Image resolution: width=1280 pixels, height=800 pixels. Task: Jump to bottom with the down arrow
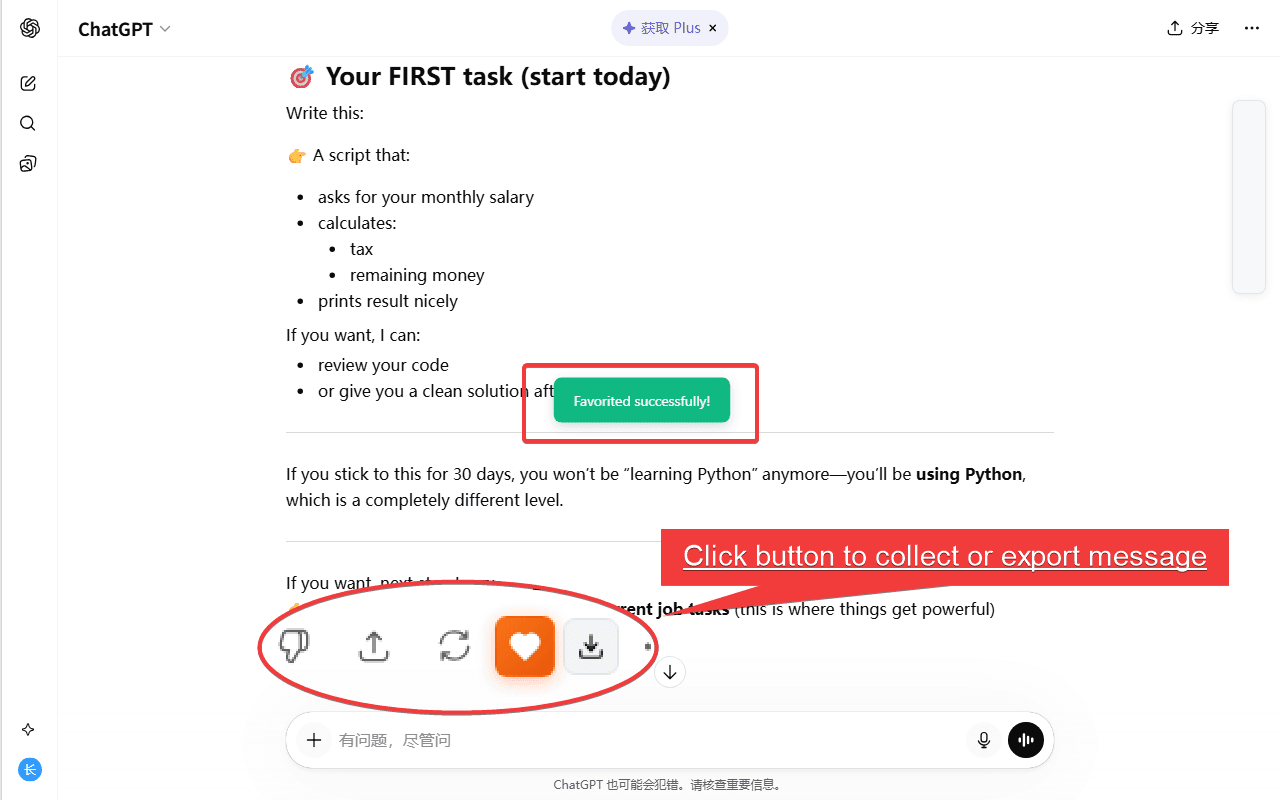[669, 671]
